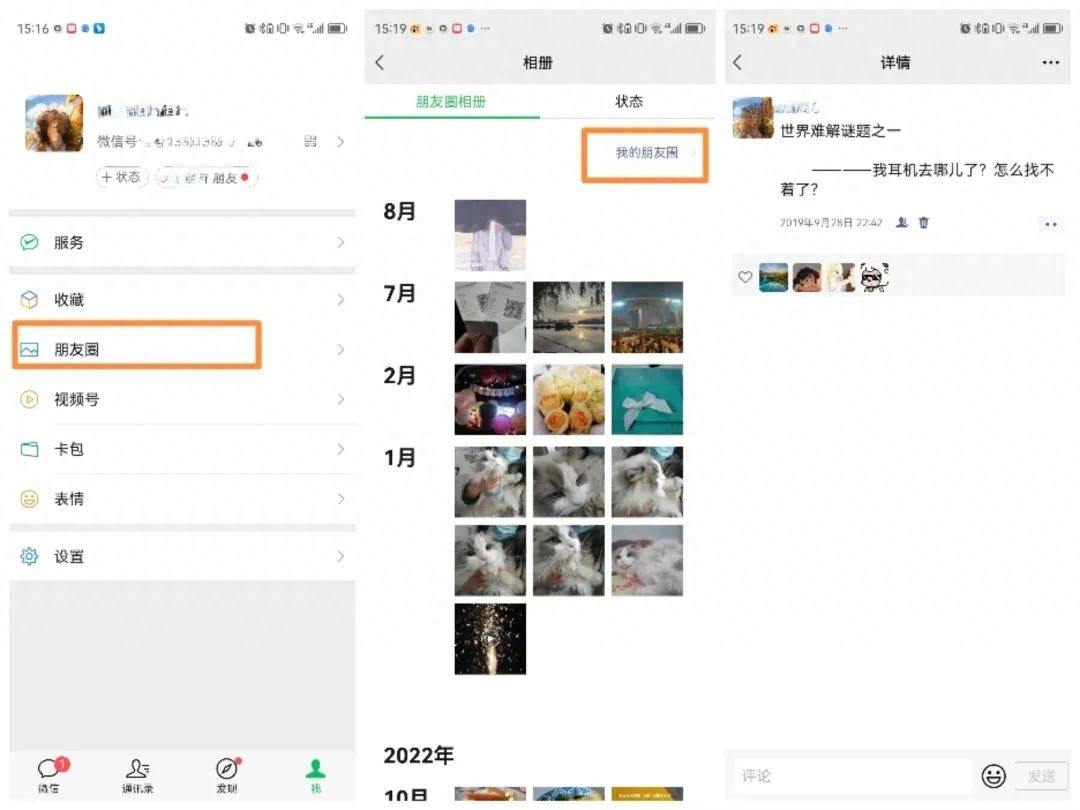Expand the 表情 stickers row arrow

[340, 498]
